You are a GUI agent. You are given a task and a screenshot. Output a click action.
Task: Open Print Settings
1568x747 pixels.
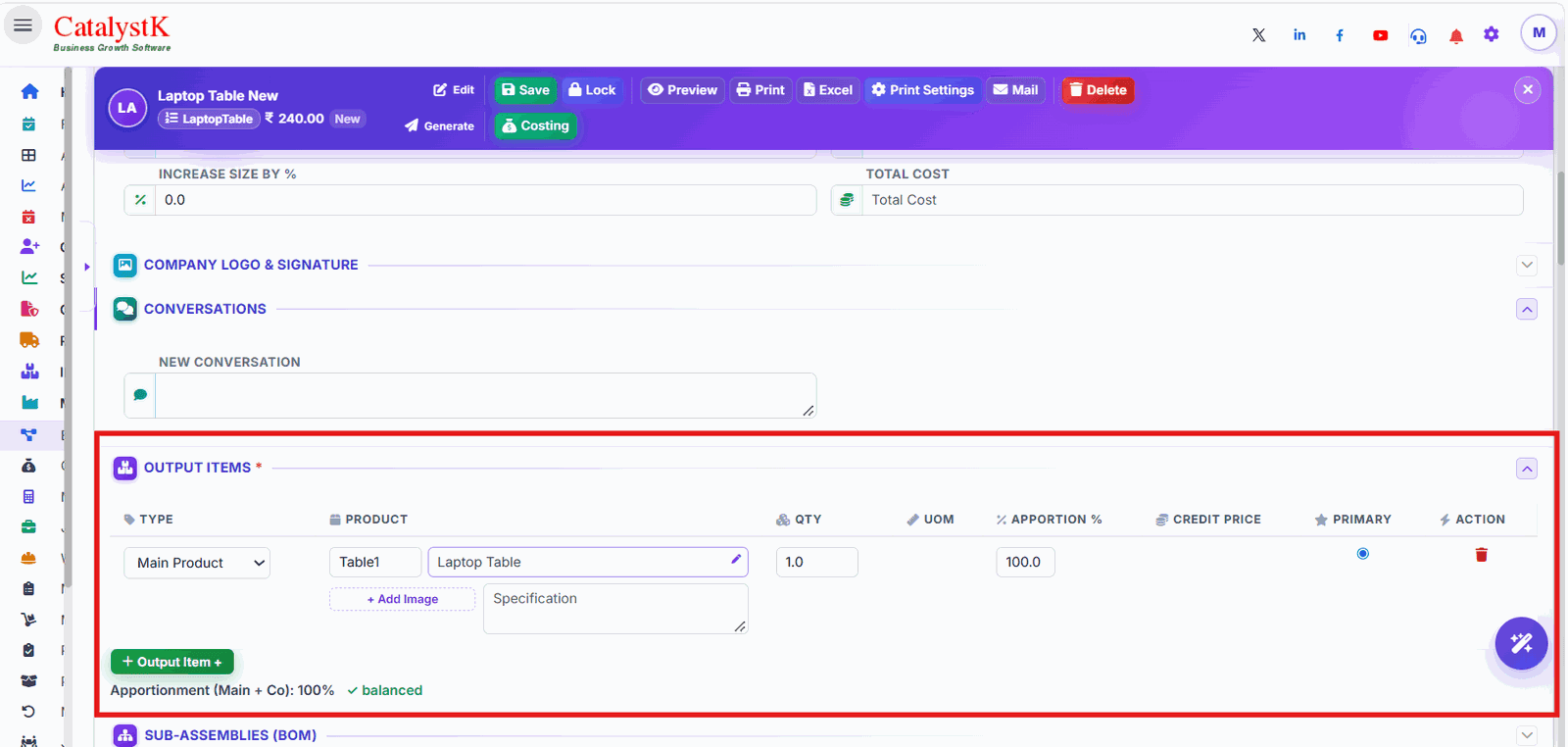point(922,90)
